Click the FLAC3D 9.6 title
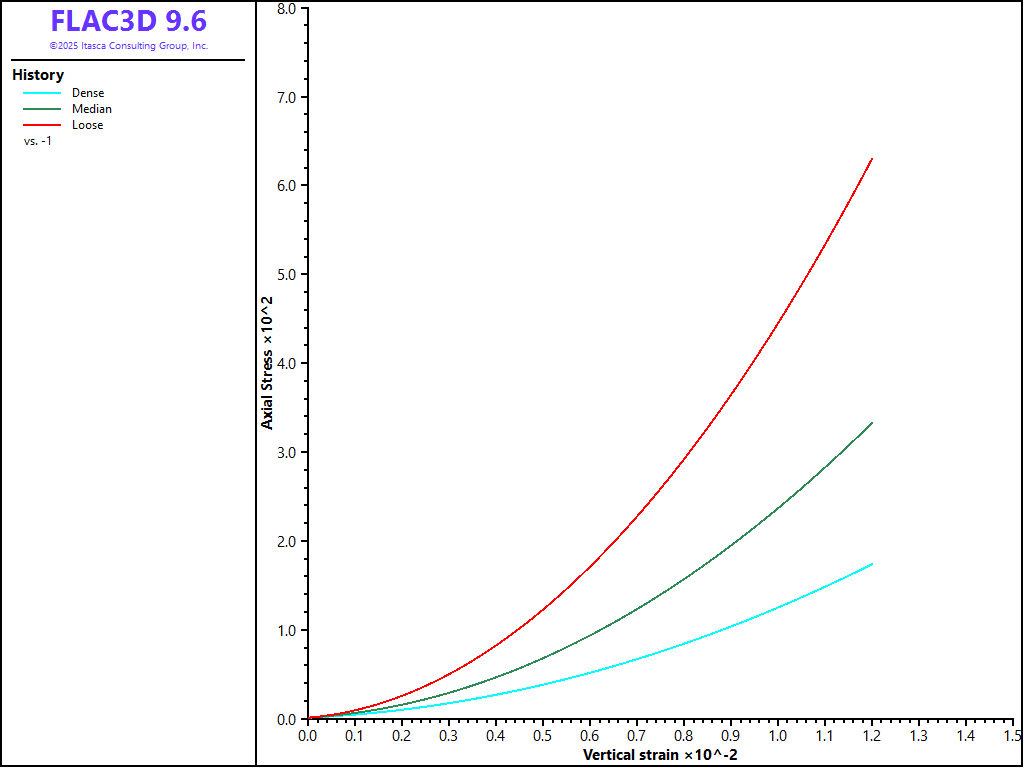 [128, 21]
